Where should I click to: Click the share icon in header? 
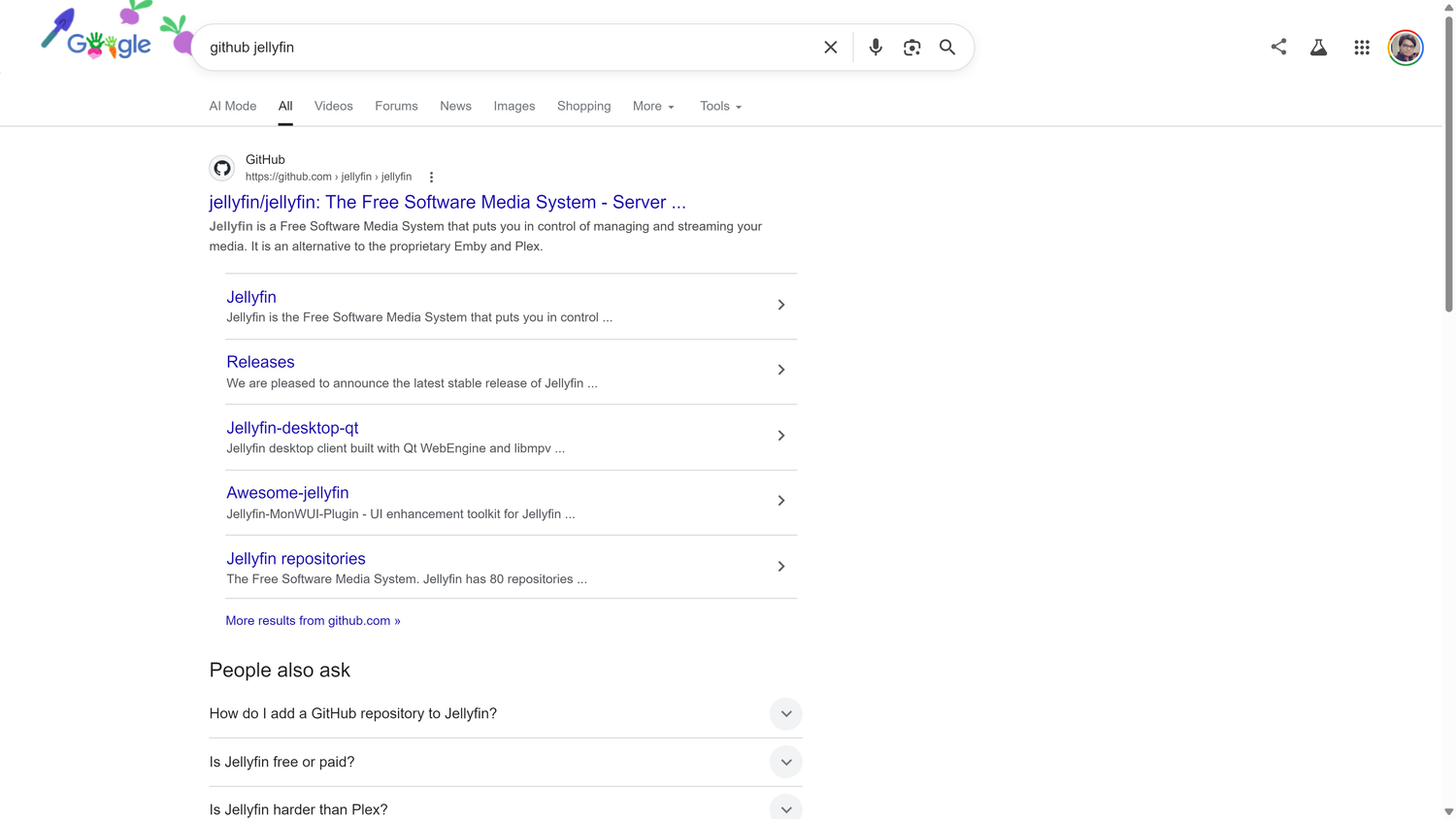pyautogui.click(x=1278, y=47)
